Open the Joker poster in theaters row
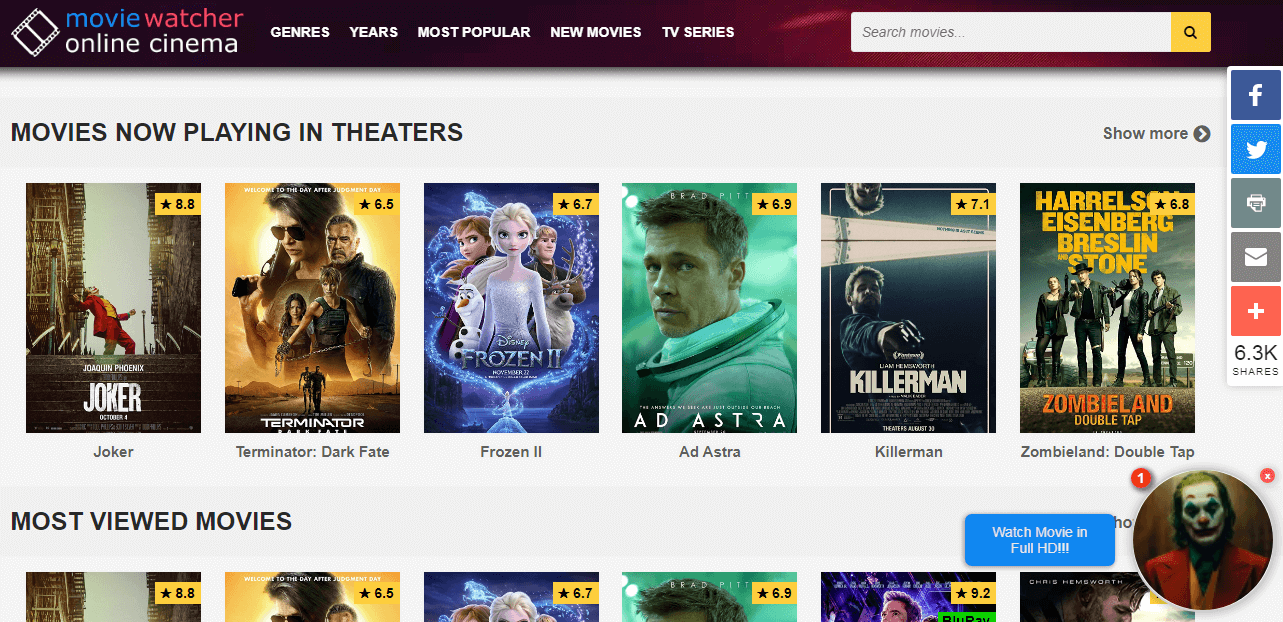 (113, 308)
